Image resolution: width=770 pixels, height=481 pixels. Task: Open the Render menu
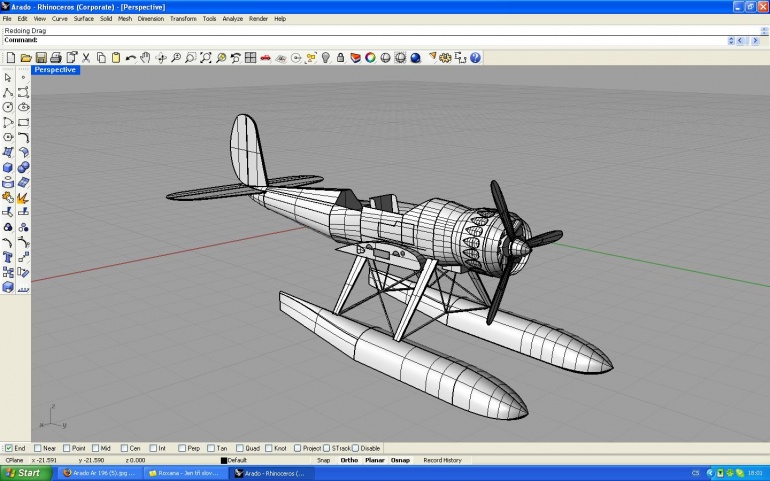258,19
